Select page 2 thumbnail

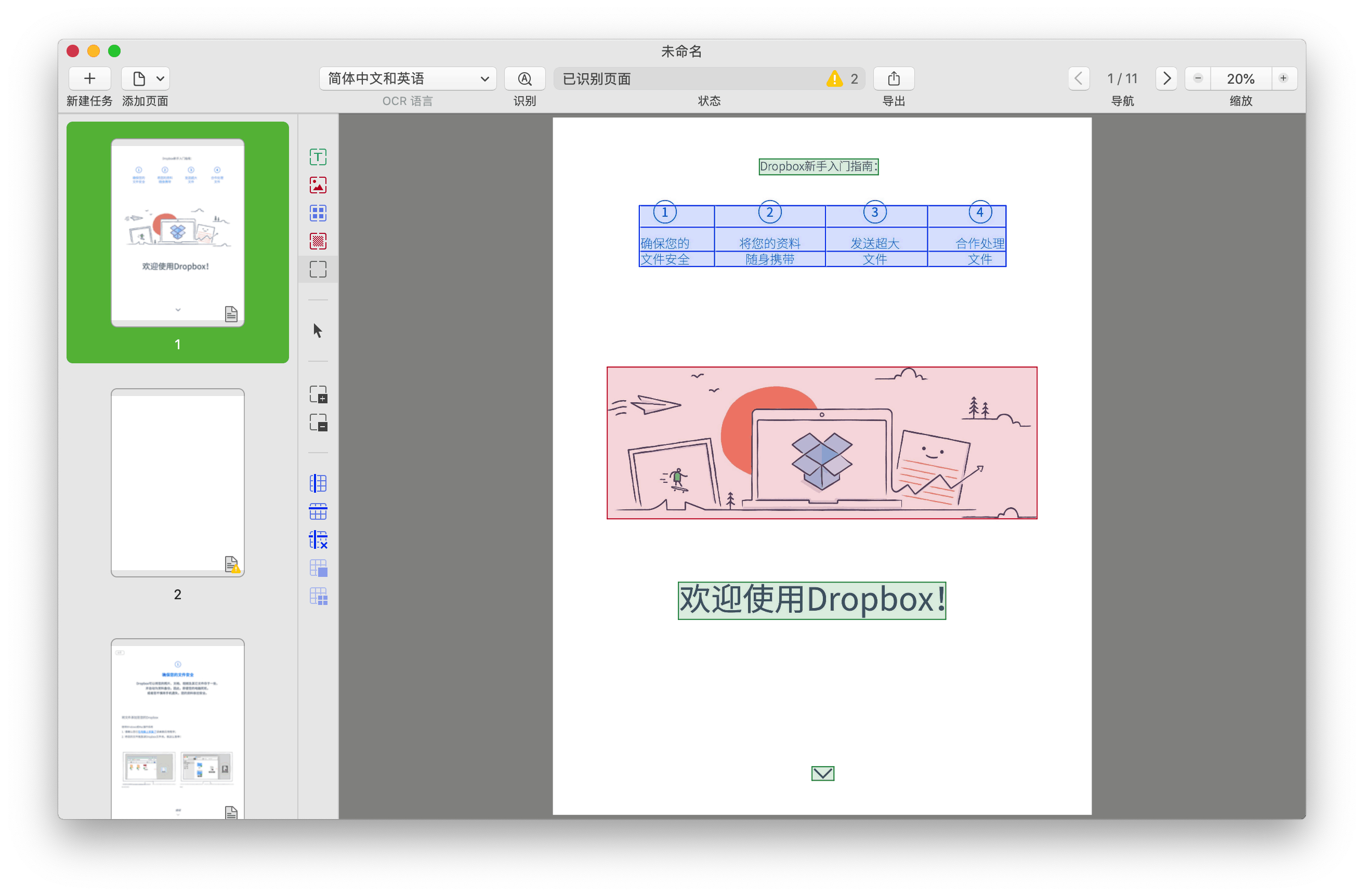pyautogui.click(x=178, y=483)
